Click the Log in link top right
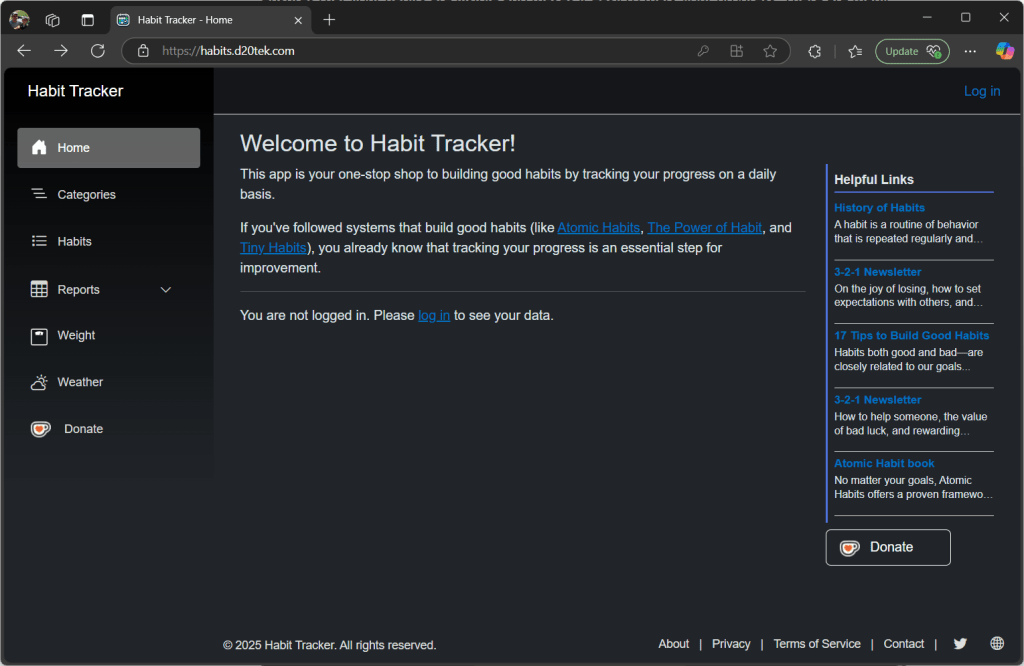 pyautogui.click(x=981, y=91)
